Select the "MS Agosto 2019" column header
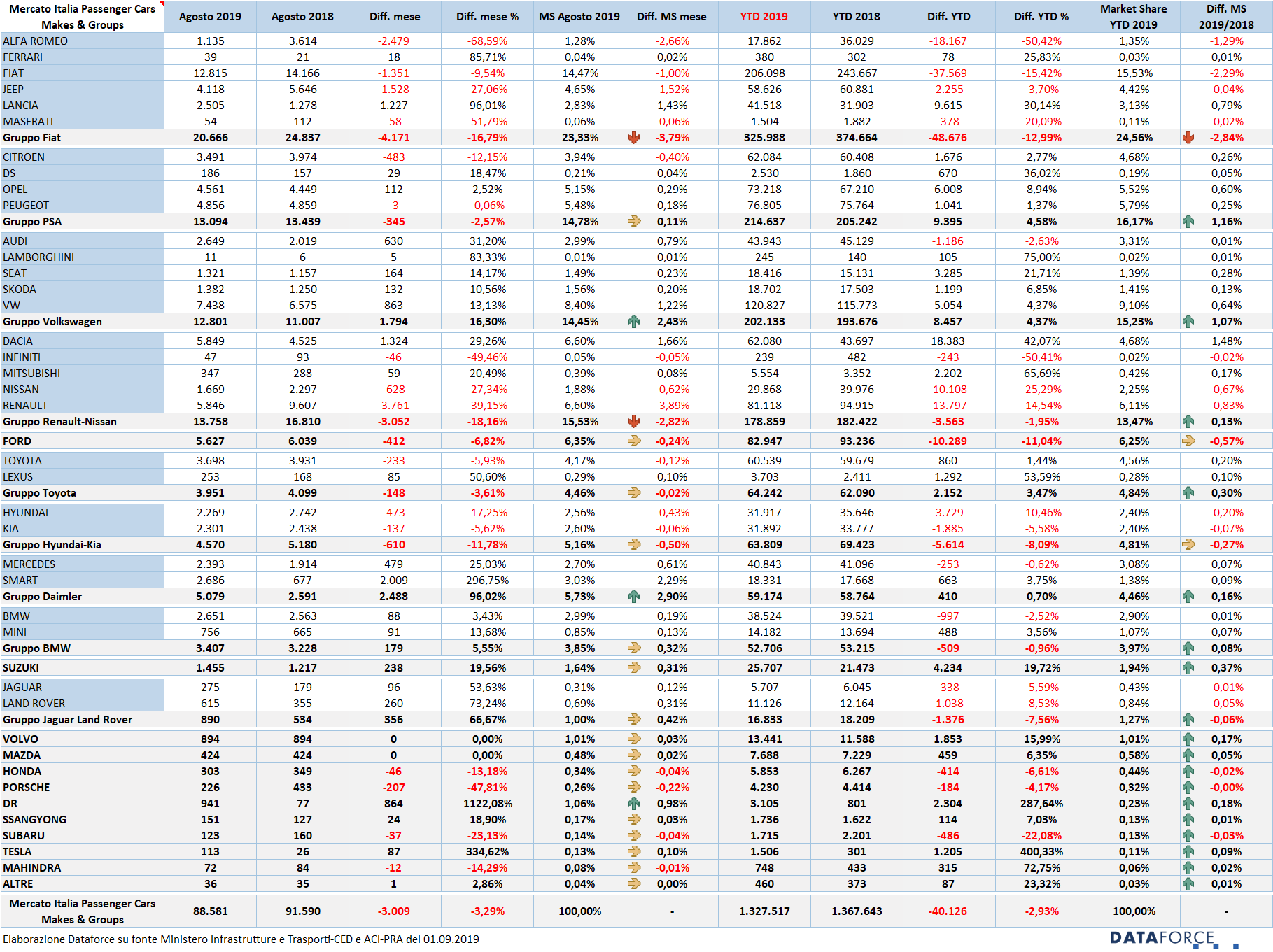The height and width of the screenshot is (952, 1273). pos(579,17)
